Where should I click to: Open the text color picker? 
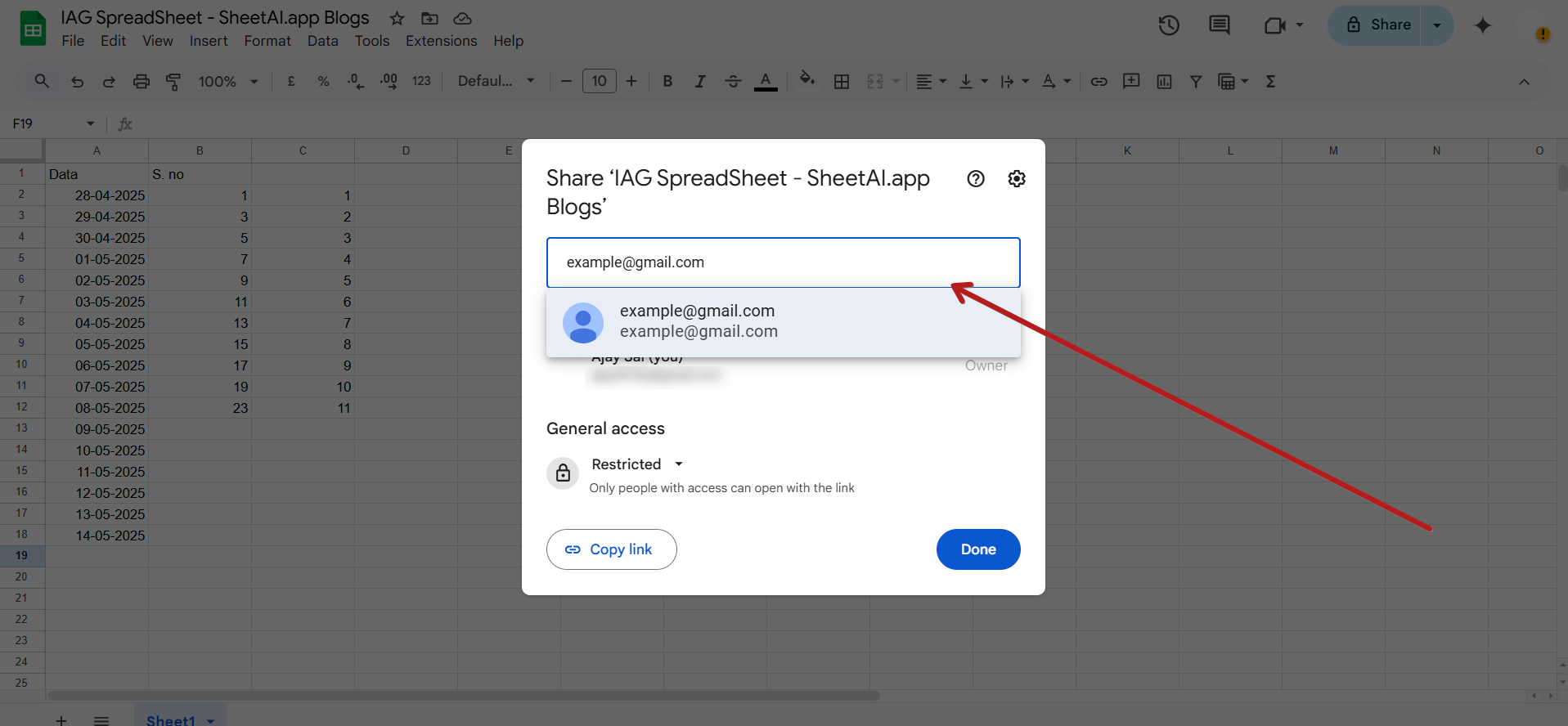(766, 81)
